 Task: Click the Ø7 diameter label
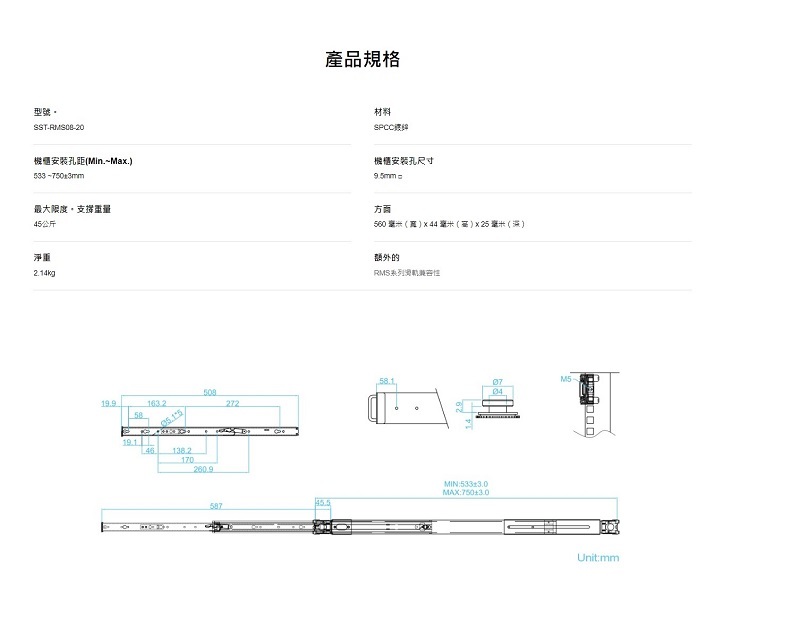(x=497, y=382)
